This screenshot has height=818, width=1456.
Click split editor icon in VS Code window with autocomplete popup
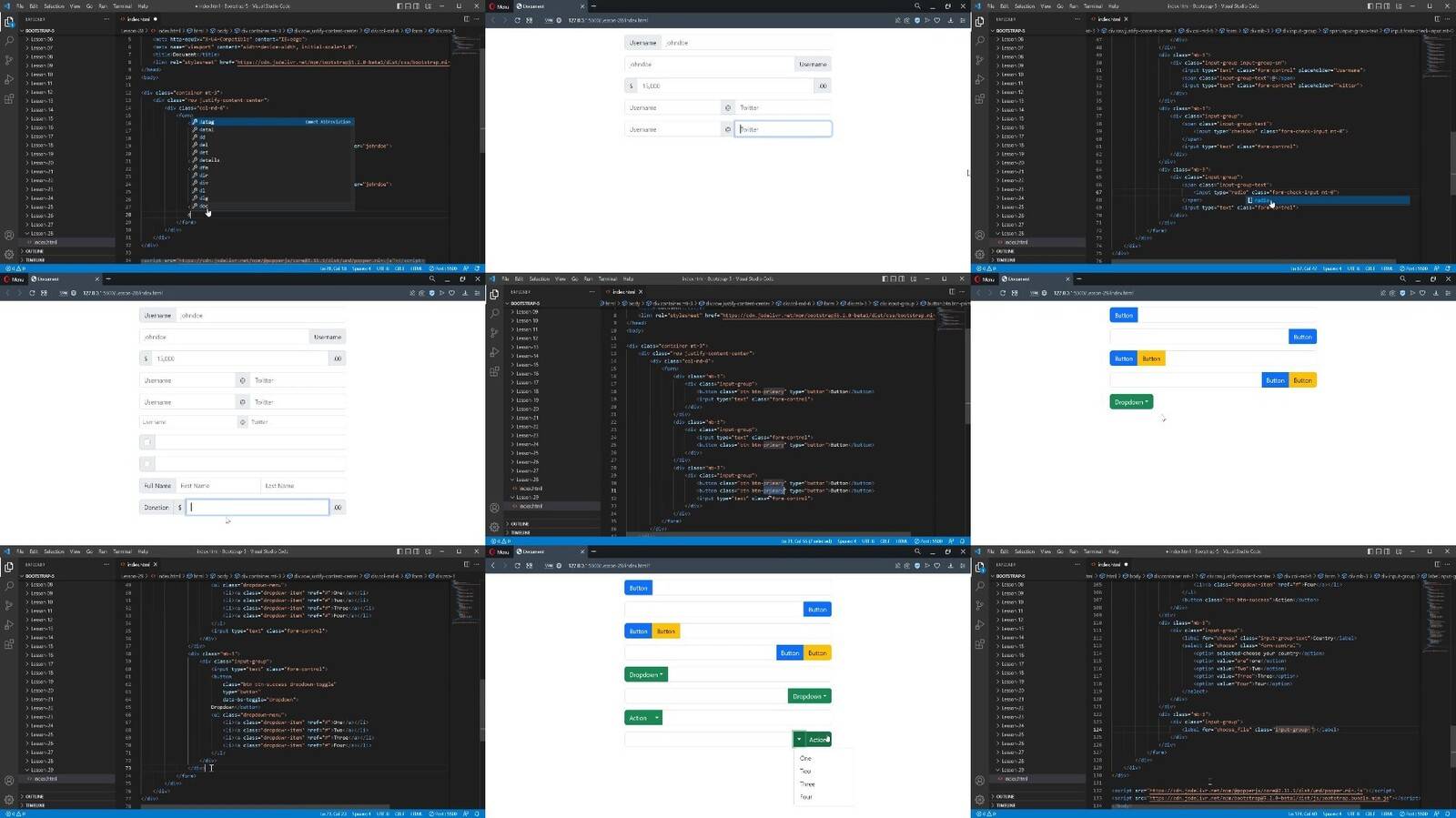467,18
